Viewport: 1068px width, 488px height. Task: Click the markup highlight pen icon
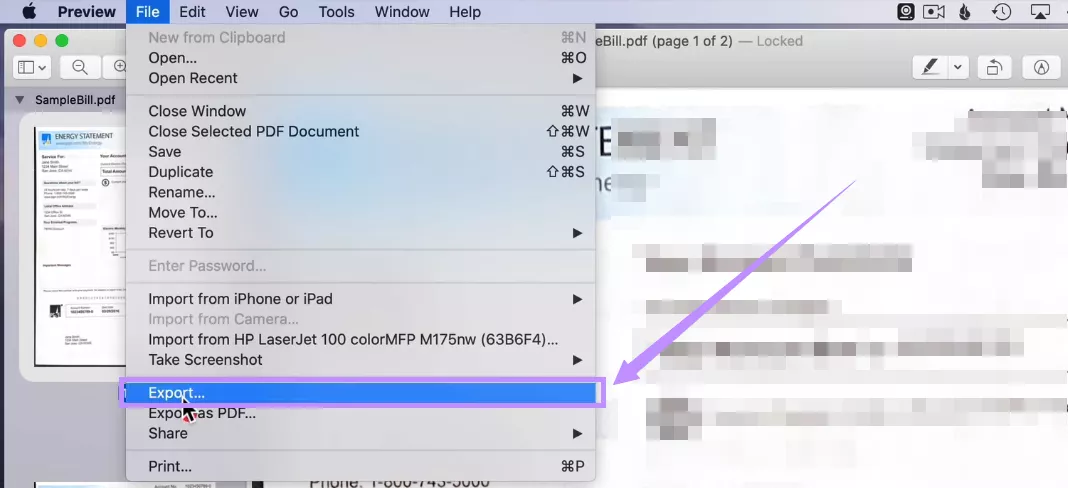(x=930, y=67)
